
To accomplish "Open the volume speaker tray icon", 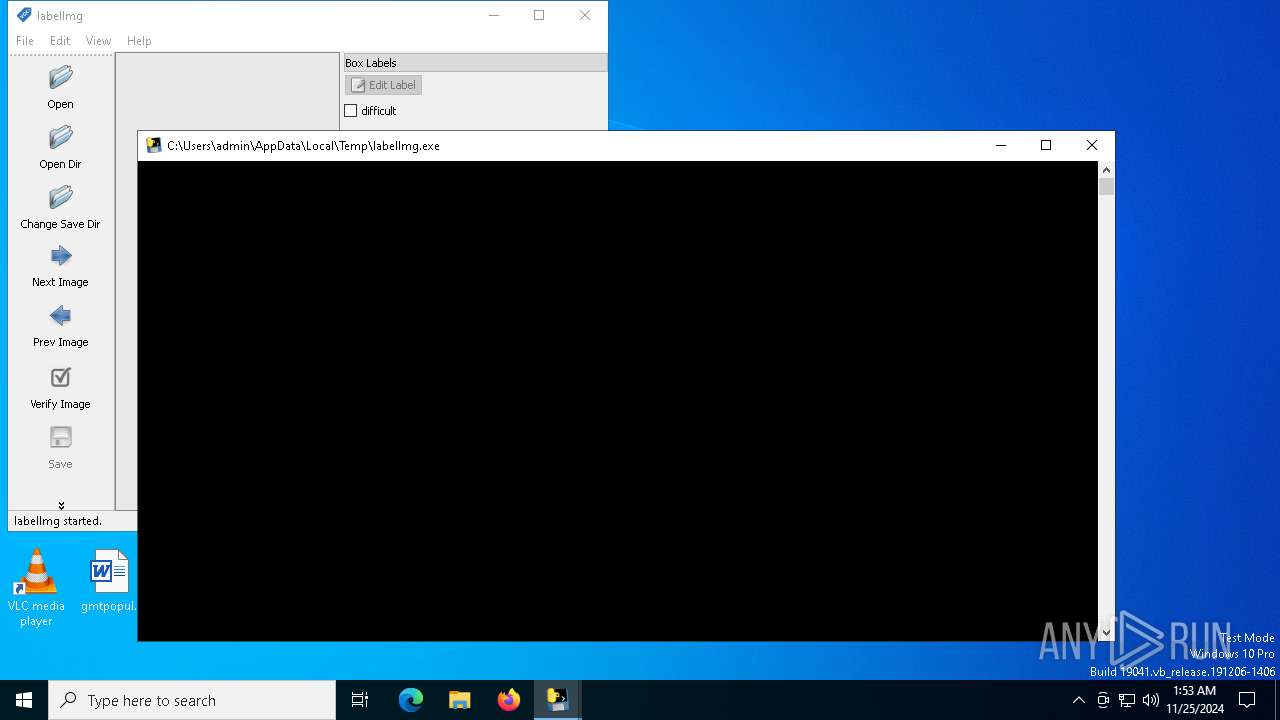I will [1151, 700].
